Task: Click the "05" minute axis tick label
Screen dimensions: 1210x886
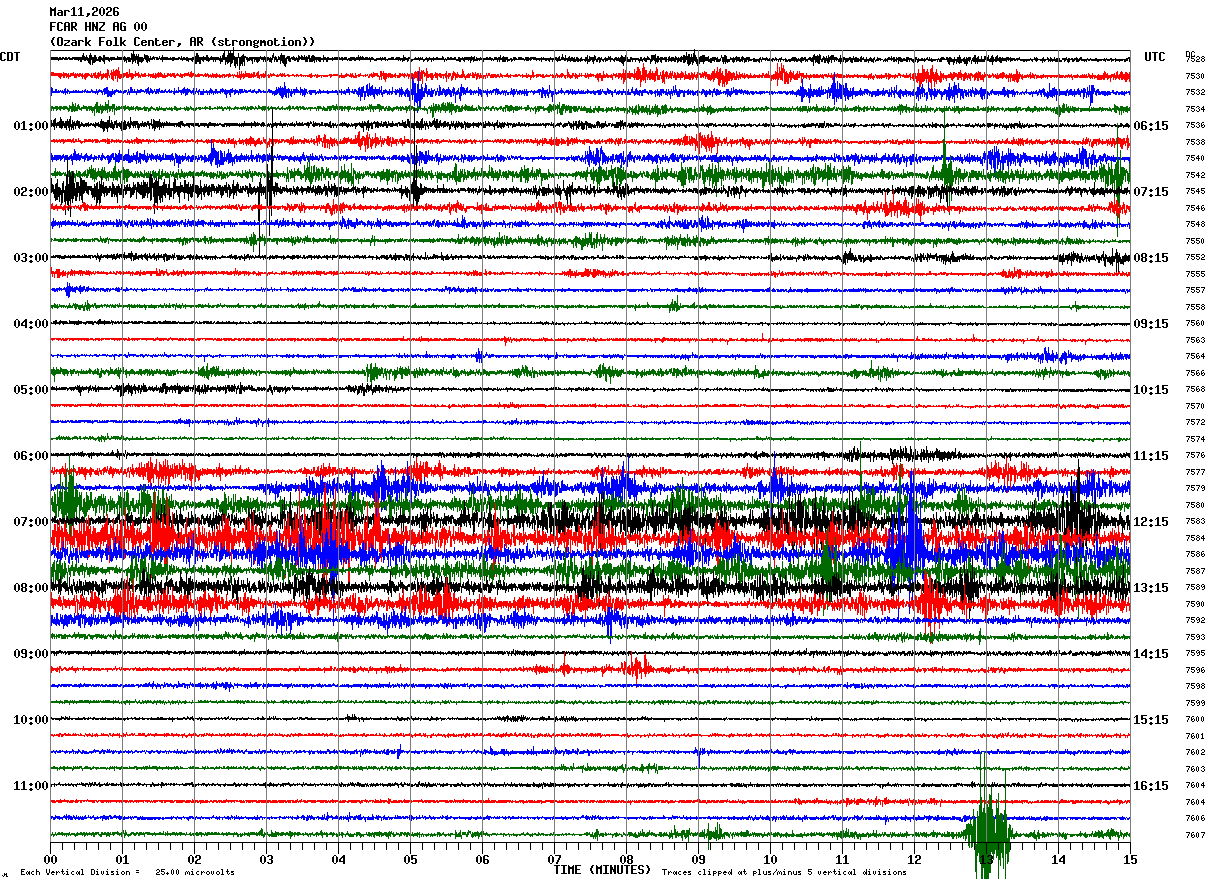Action: (410, 859)
